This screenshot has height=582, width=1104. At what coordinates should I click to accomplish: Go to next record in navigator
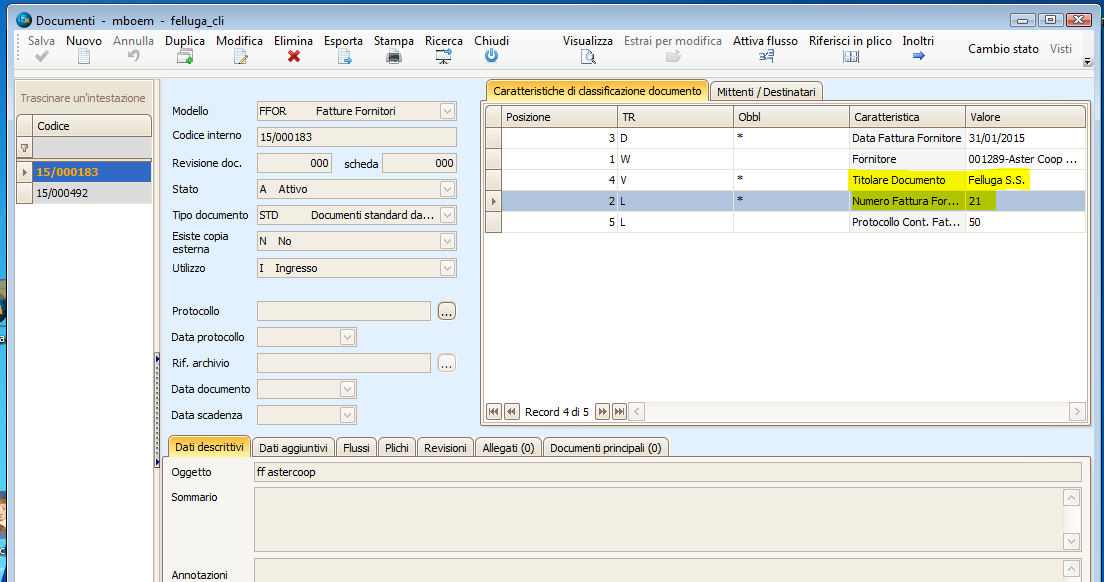(602, 411)
